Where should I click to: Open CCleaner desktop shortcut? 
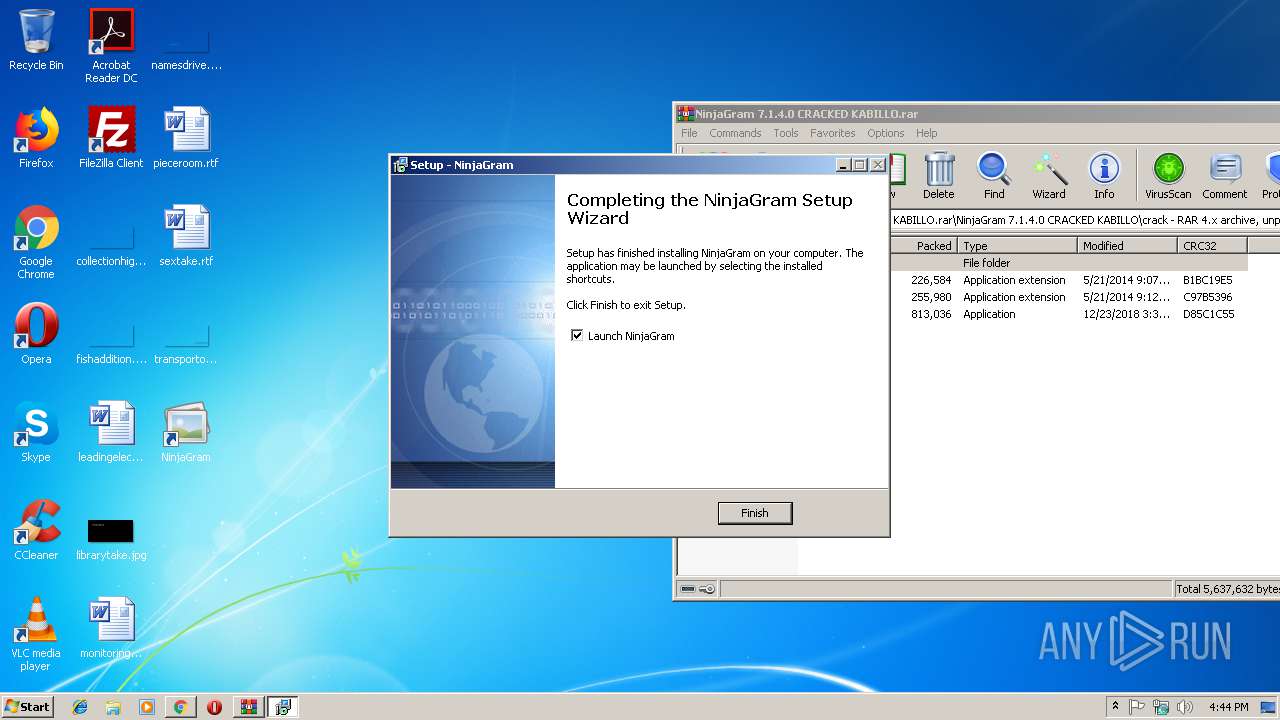(x=36, y=530)
